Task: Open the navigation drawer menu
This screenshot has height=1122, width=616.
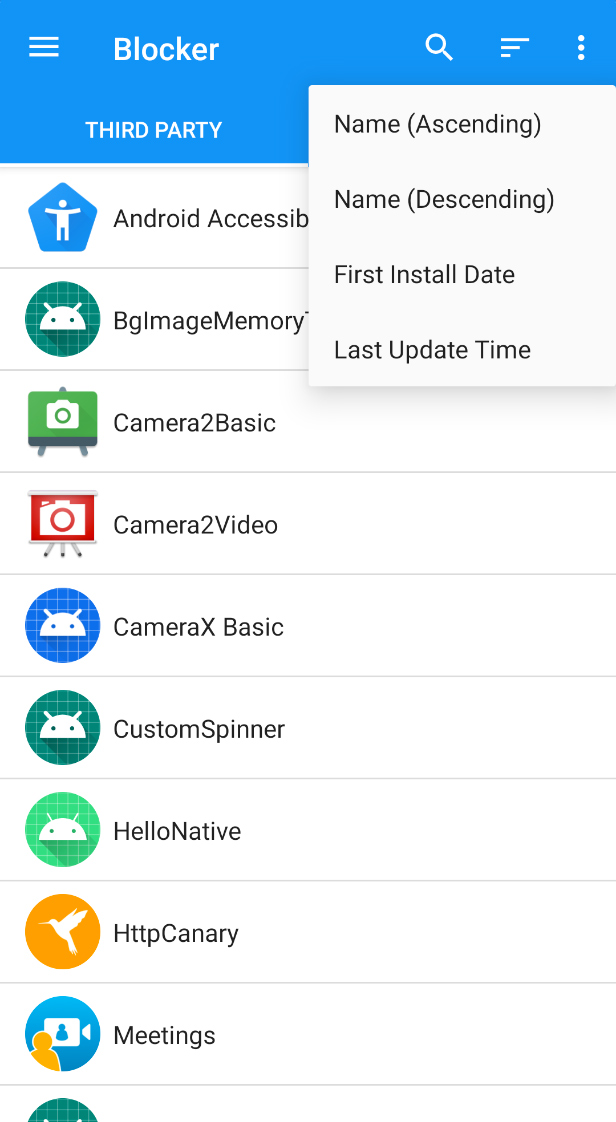Action: coord(43,47)
